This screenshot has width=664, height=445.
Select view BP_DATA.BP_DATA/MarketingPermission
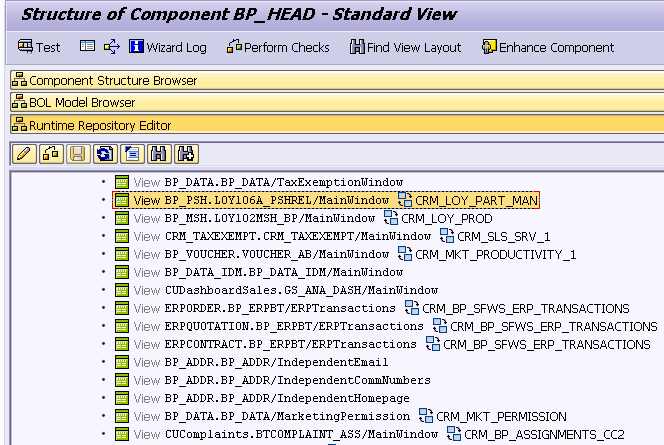coord(287,417)
